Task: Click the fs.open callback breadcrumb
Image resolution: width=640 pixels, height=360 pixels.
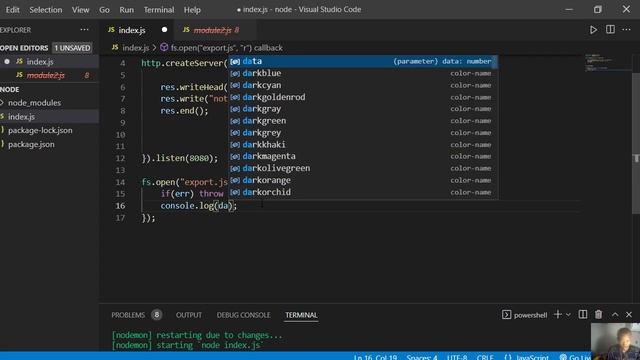Action: pyautogui.click(x=227, y=48)
